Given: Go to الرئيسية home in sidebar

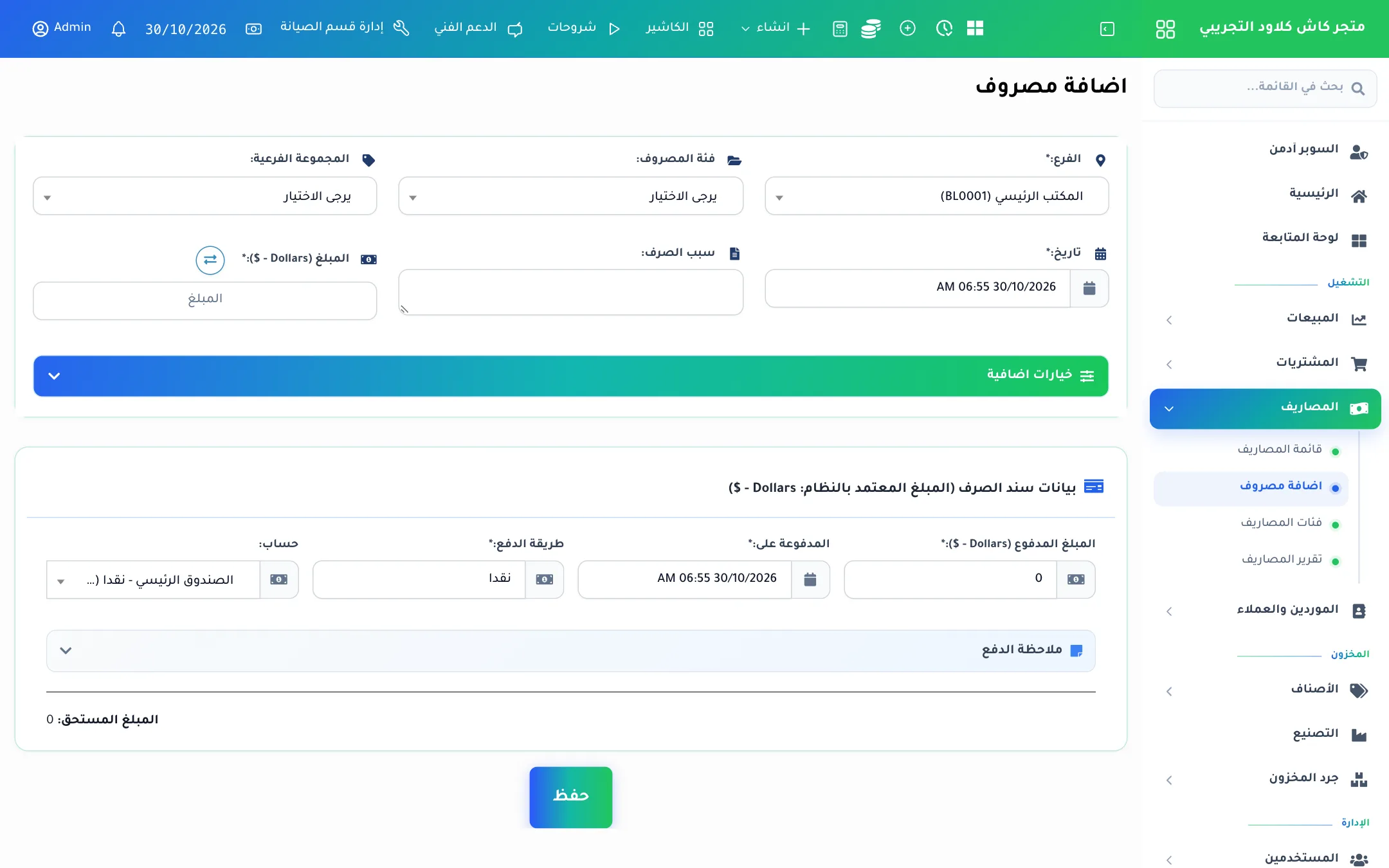Looking at the screenshot, I should click(x=1314, y=194).
